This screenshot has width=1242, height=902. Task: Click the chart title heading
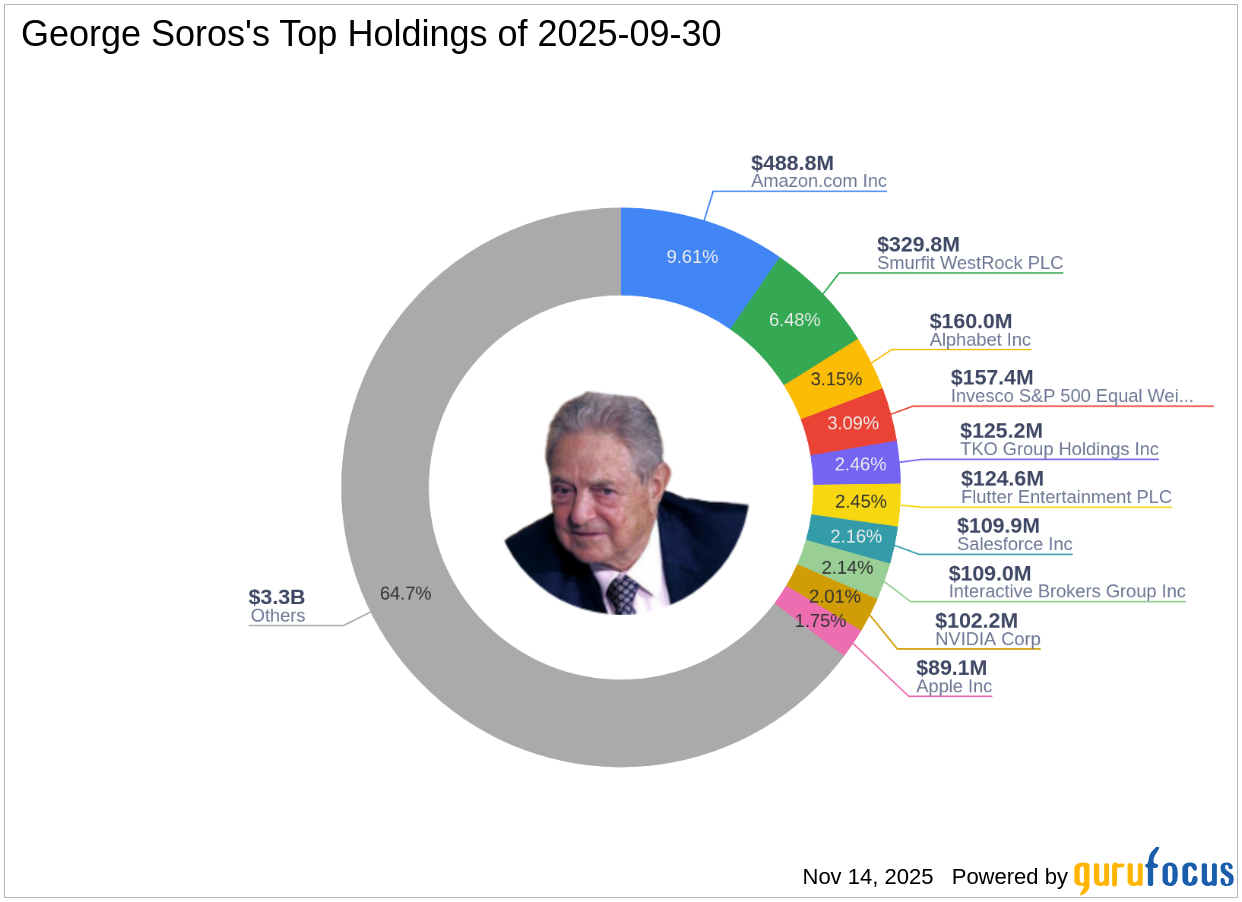(x=371, y=35)
